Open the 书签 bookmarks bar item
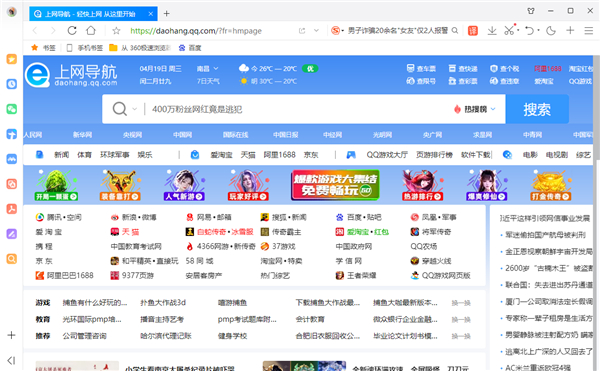This screenshot has width=600, height=371. point(43,48)
